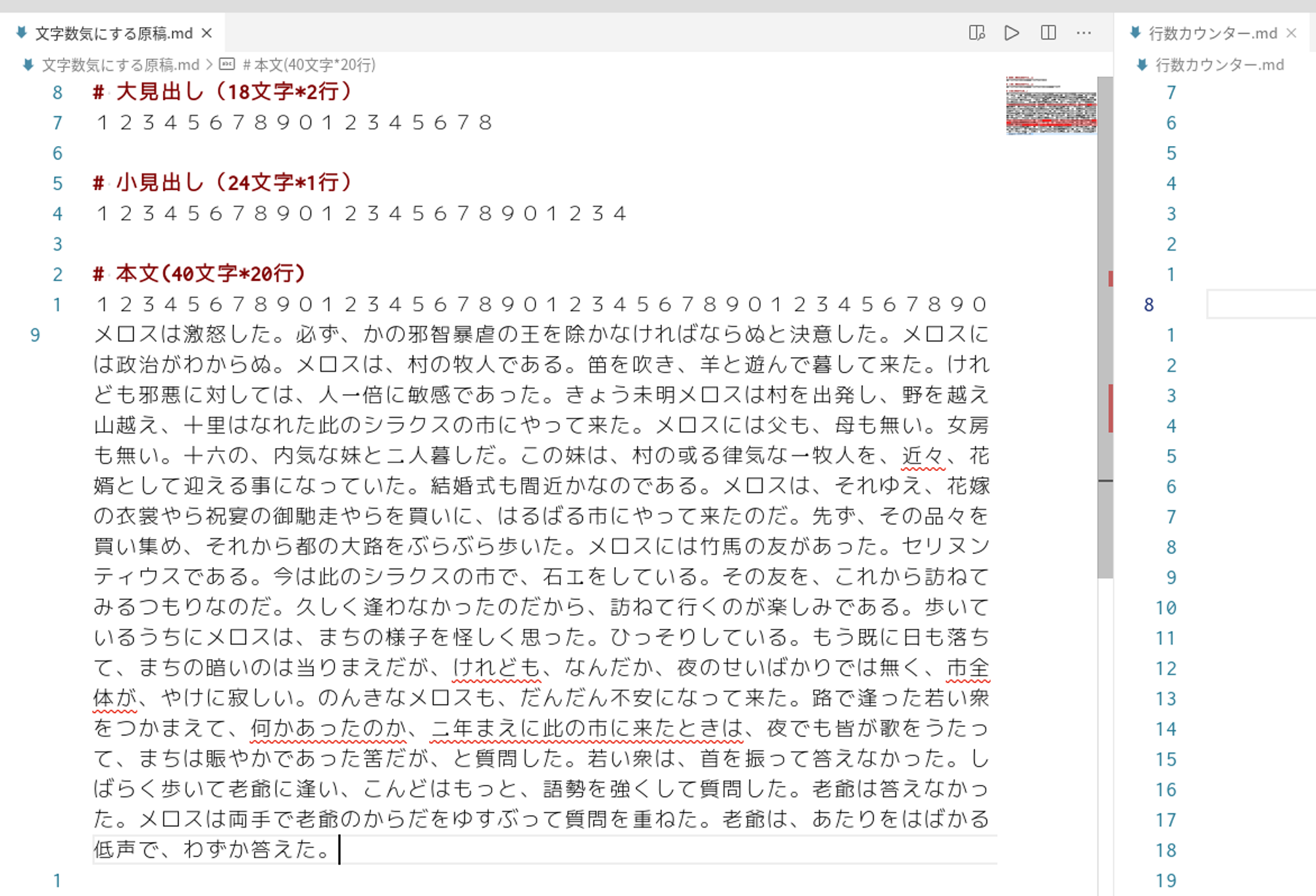
Task: Click the markdown file icon on the right tab
Action: pyautogui.click(x=1135, y=32)
